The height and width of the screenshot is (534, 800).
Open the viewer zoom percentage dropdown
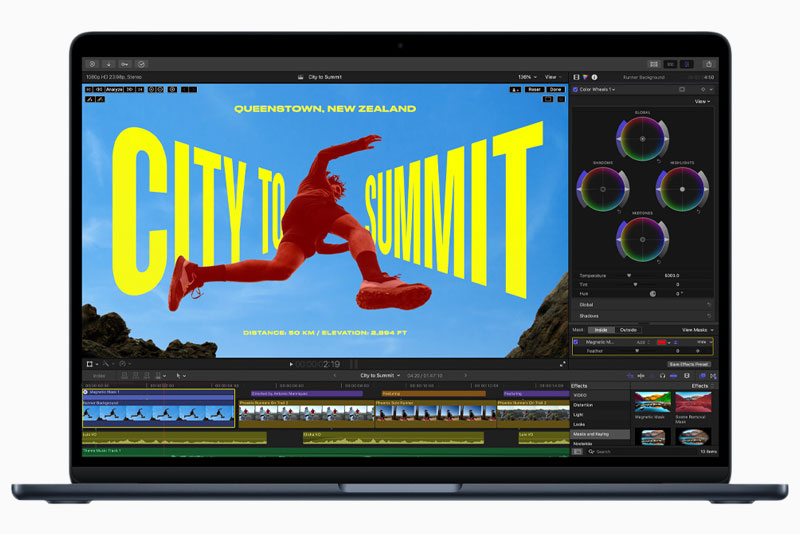[x=526, y=77]
